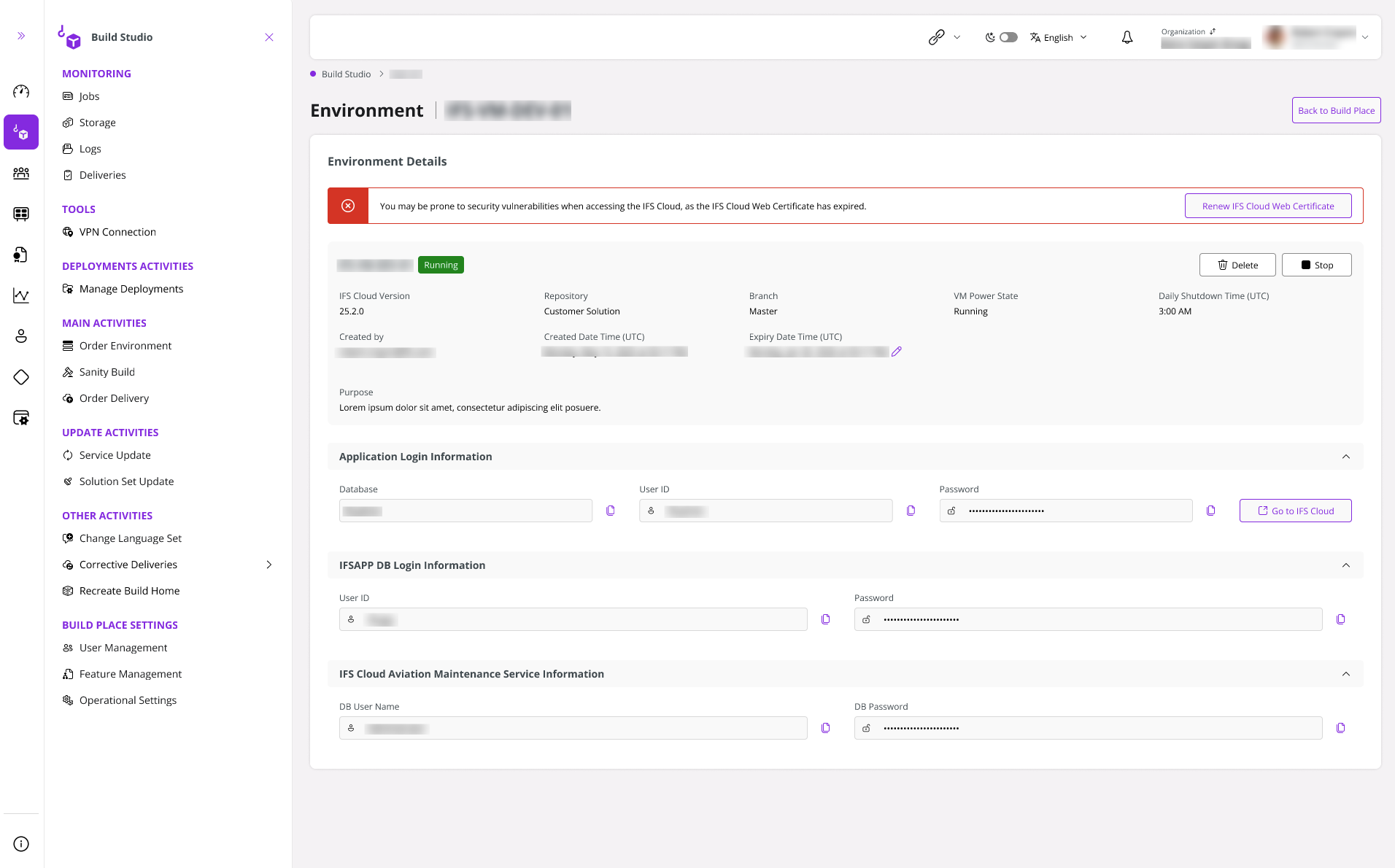1395x868 pixels.
Task: Select Sanity Build
Action: (x=107, y=372)
